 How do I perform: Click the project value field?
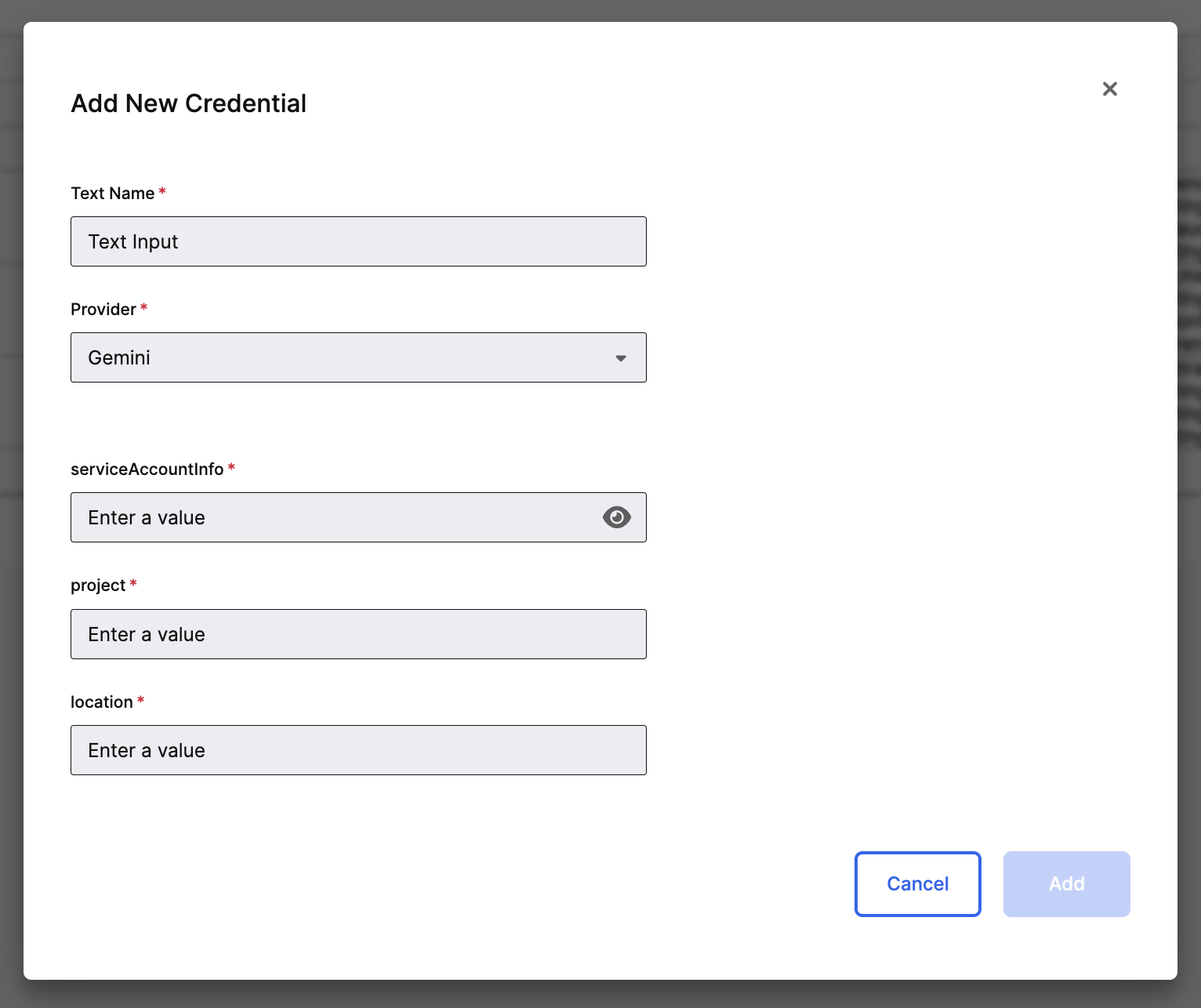point(357,634)
